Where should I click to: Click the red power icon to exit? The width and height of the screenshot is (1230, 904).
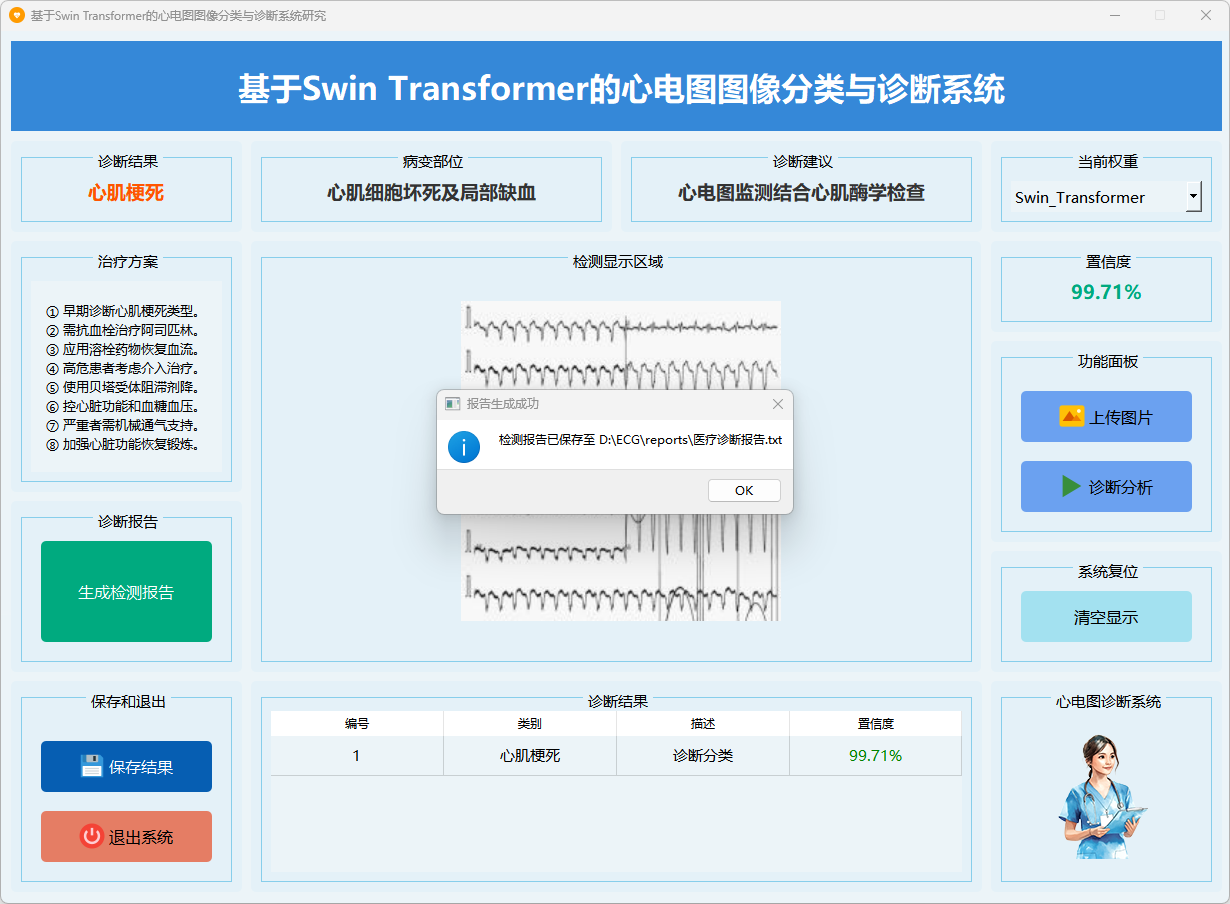coord(92,837)
